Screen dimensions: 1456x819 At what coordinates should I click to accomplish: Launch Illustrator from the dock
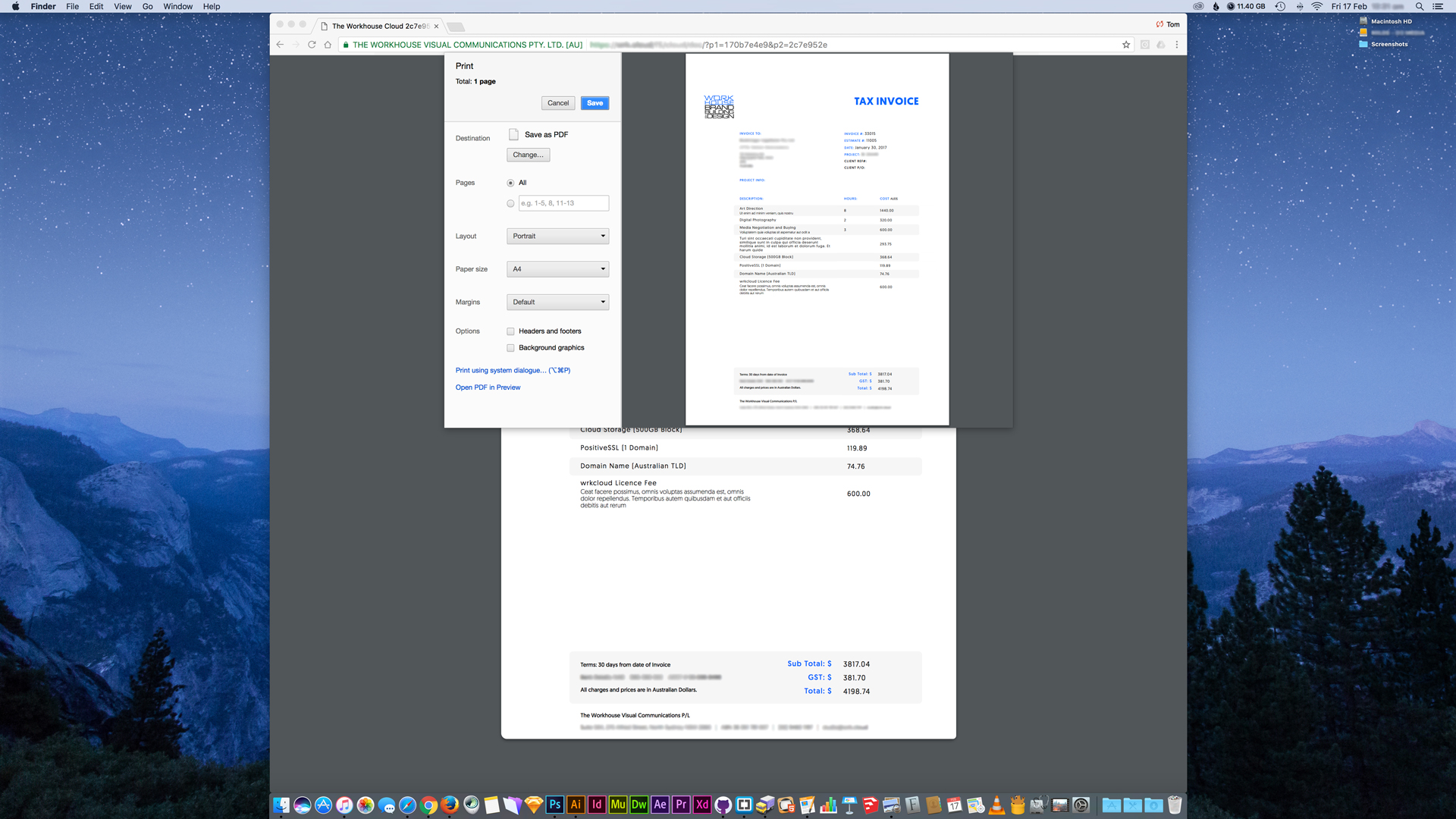[x=576, y=805]
